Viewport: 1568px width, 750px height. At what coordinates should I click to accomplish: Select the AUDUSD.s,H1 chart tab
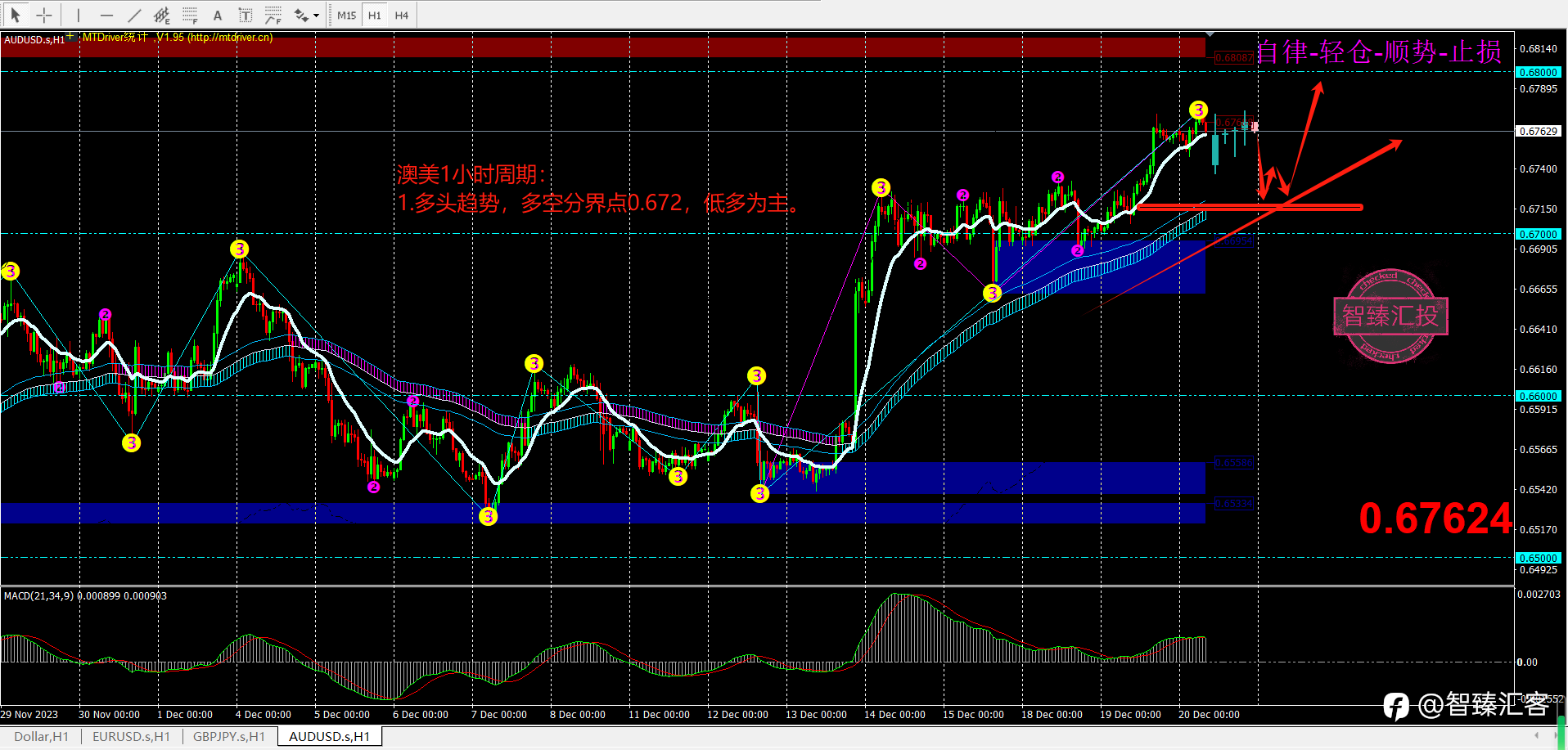coord(329,736)
